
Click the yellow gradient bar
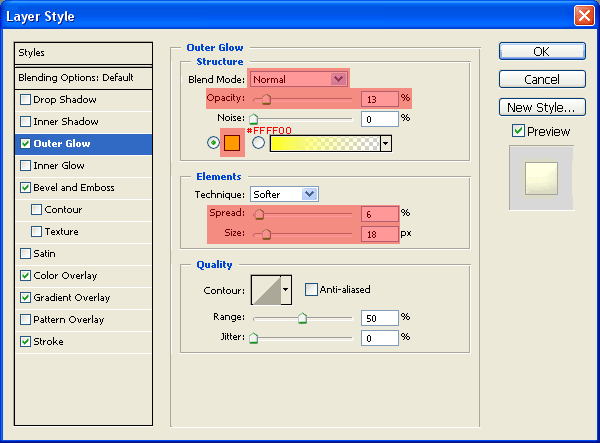click(325, 143)
